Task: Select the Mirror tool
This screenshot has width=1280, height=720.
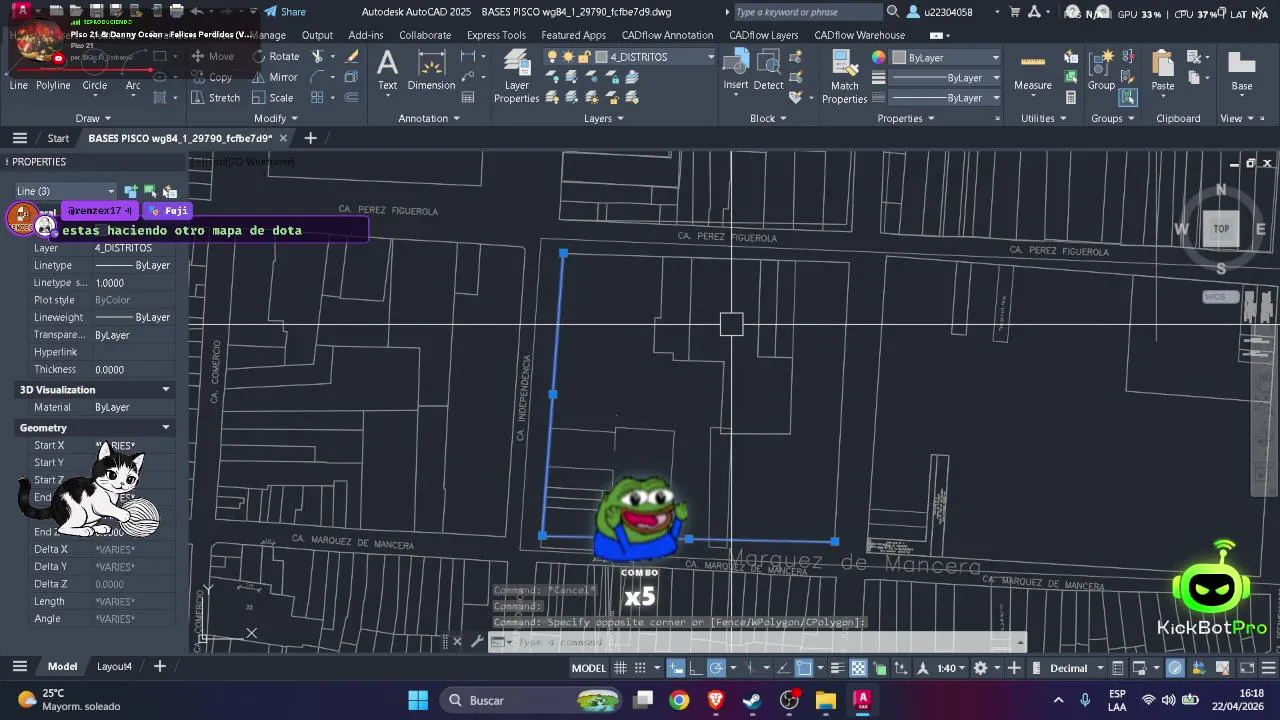Action: click(275, 77)
